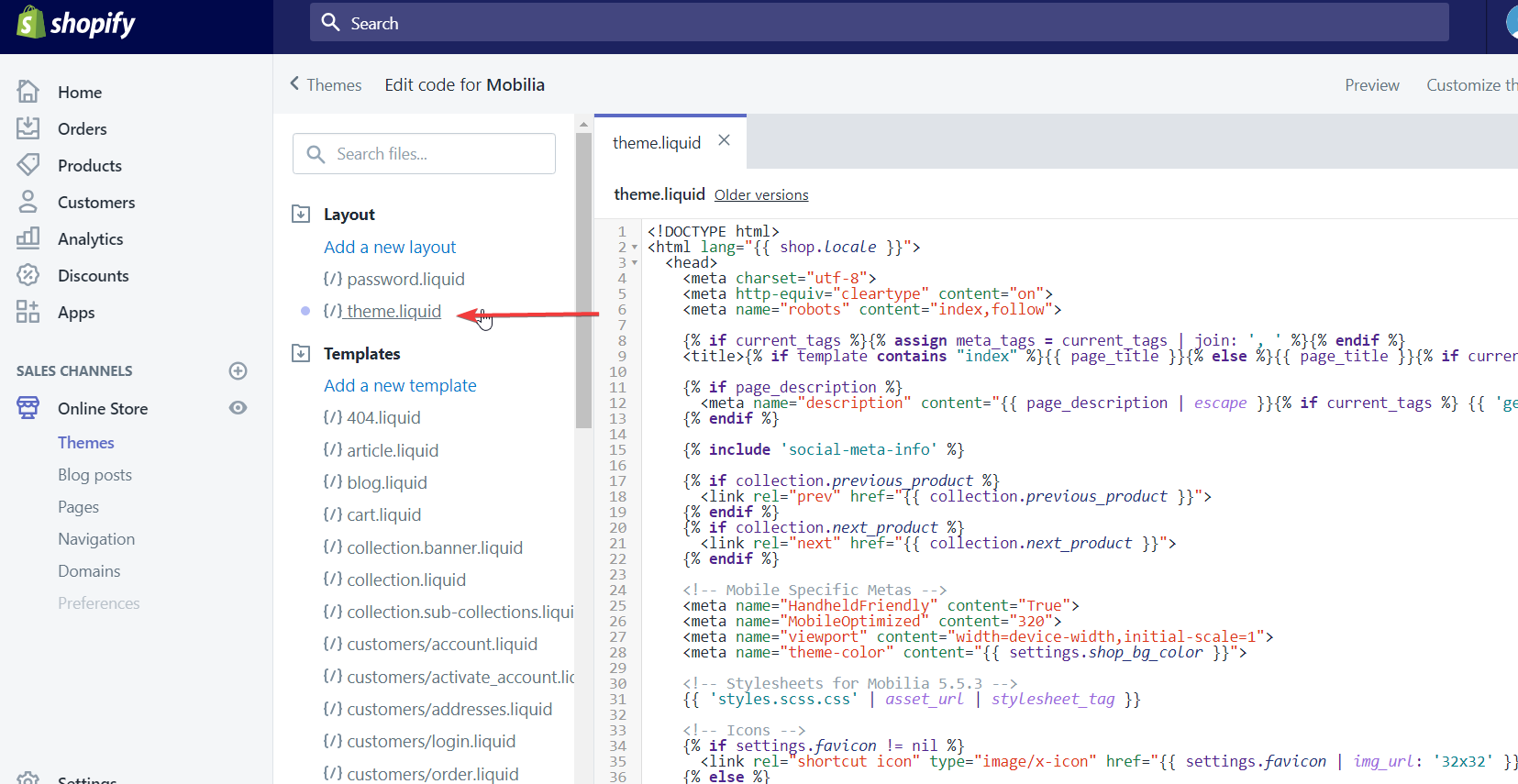Image resolution: width=1518 pixels, height=784 pixels.
Task: Open customers/activate_account.liquid template
Action: pos(460,677)
